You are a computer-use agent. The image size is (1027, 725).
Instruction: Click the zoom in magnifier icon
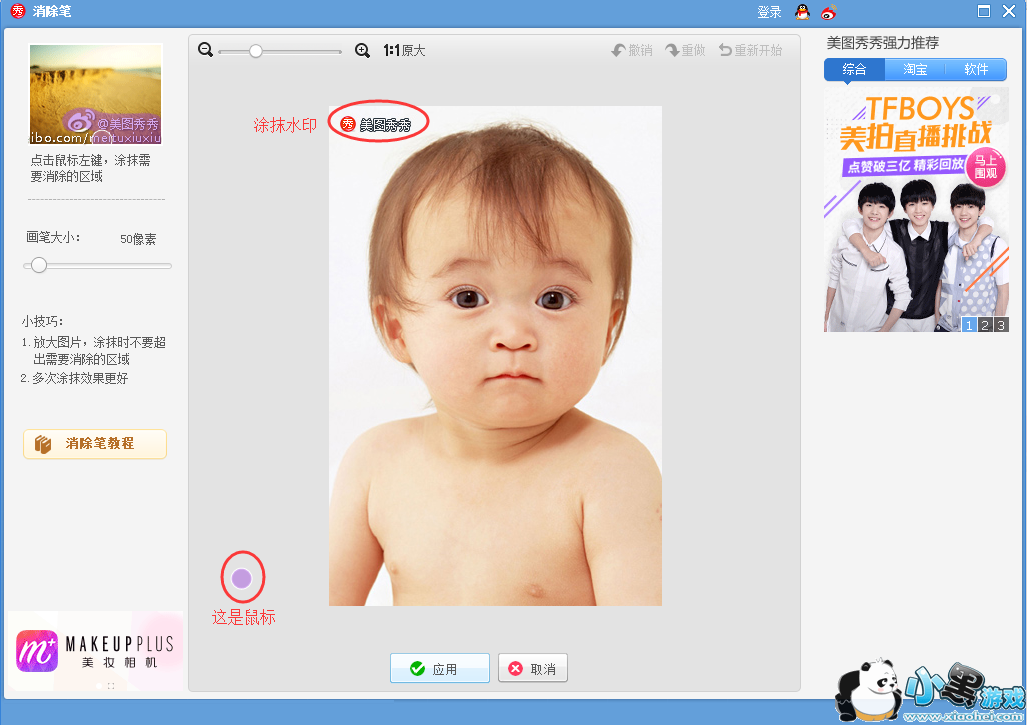click(x=363, y=50)
